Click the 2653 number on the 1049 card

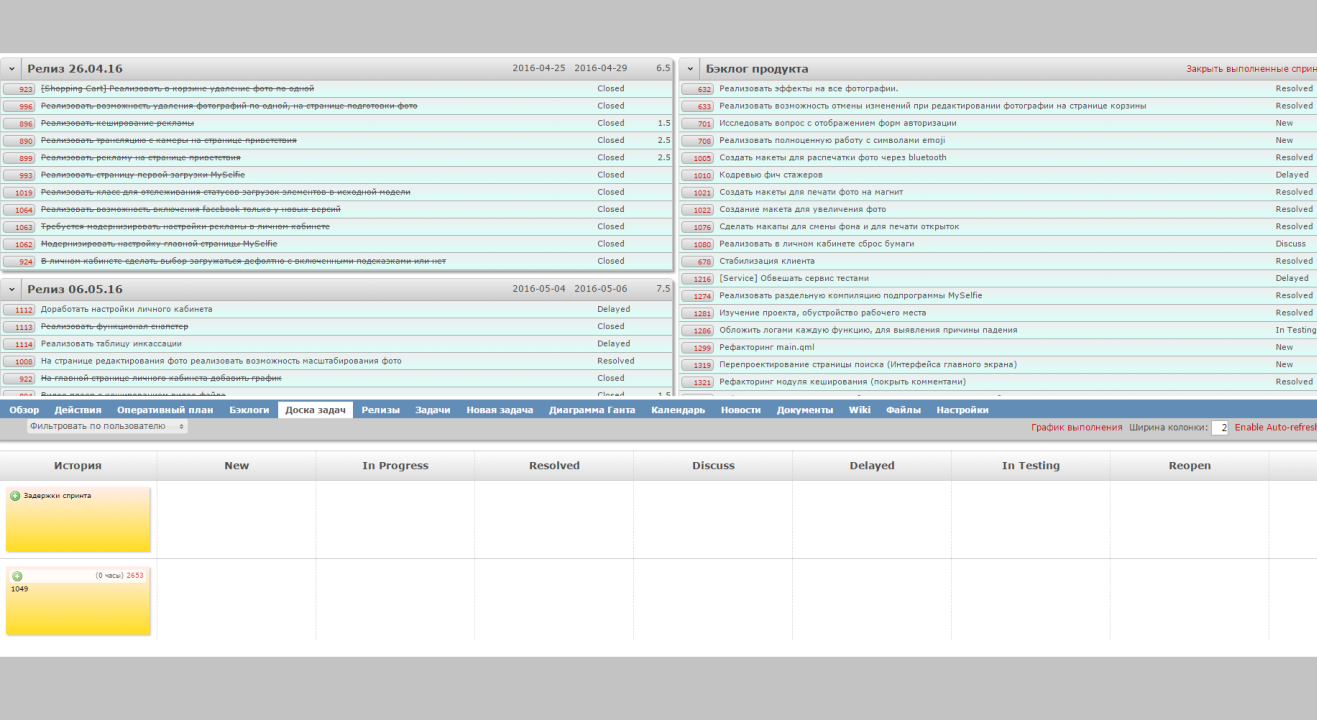(x=135, y=576)
